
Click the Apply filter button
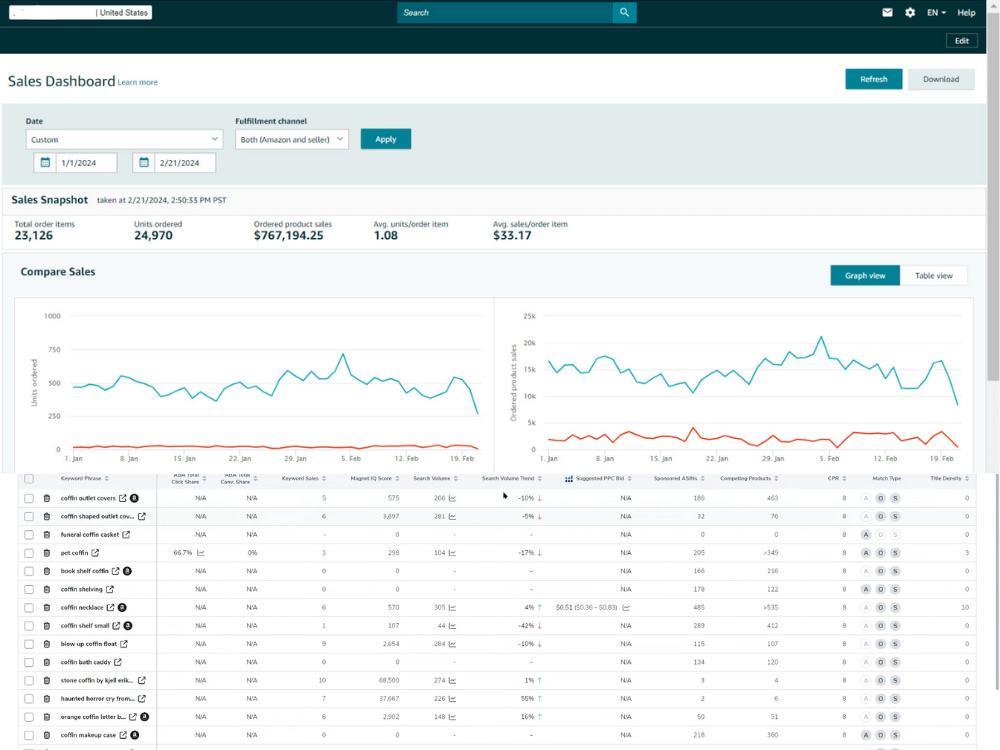[386, 139]
